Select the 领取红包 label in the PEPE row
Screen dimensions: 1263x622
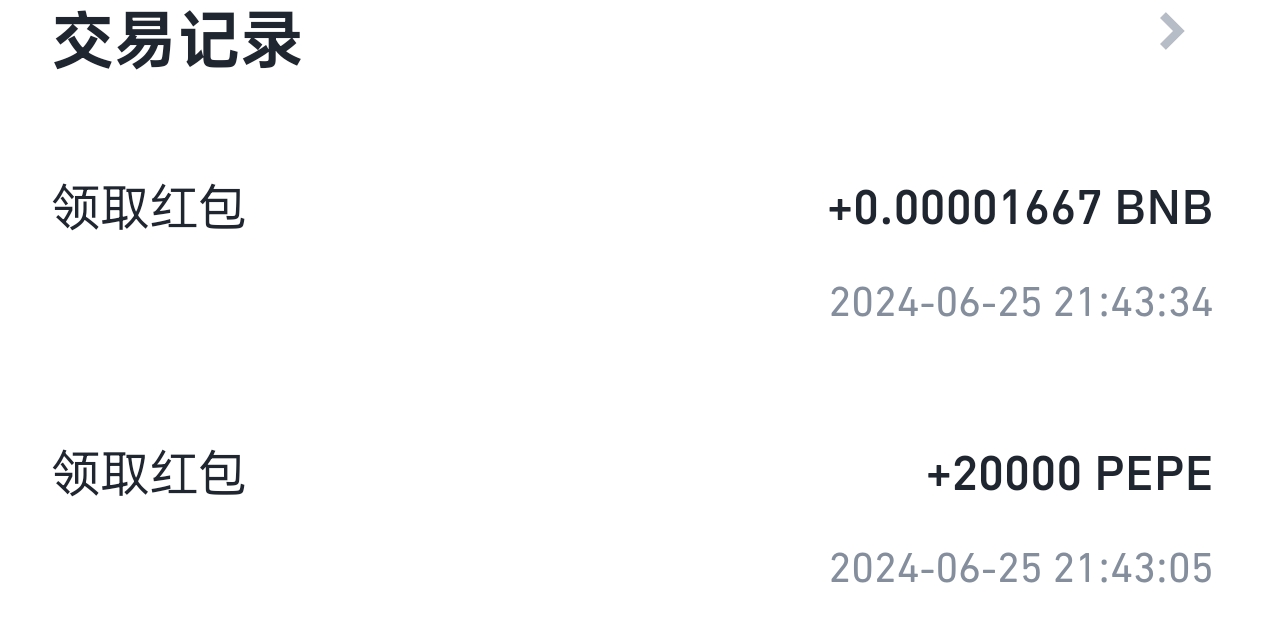[x=148, y=473]
